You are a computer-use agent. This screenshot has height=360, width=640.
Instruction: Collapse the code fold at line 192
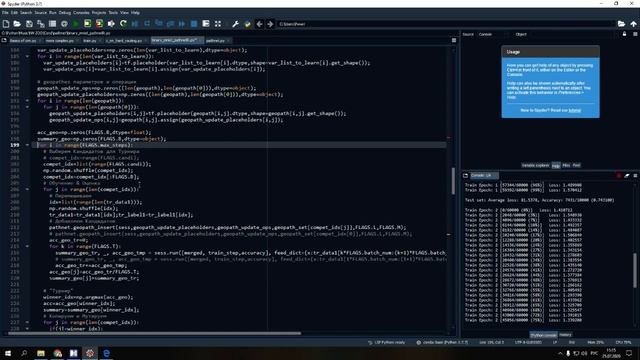tap(27, 100)
